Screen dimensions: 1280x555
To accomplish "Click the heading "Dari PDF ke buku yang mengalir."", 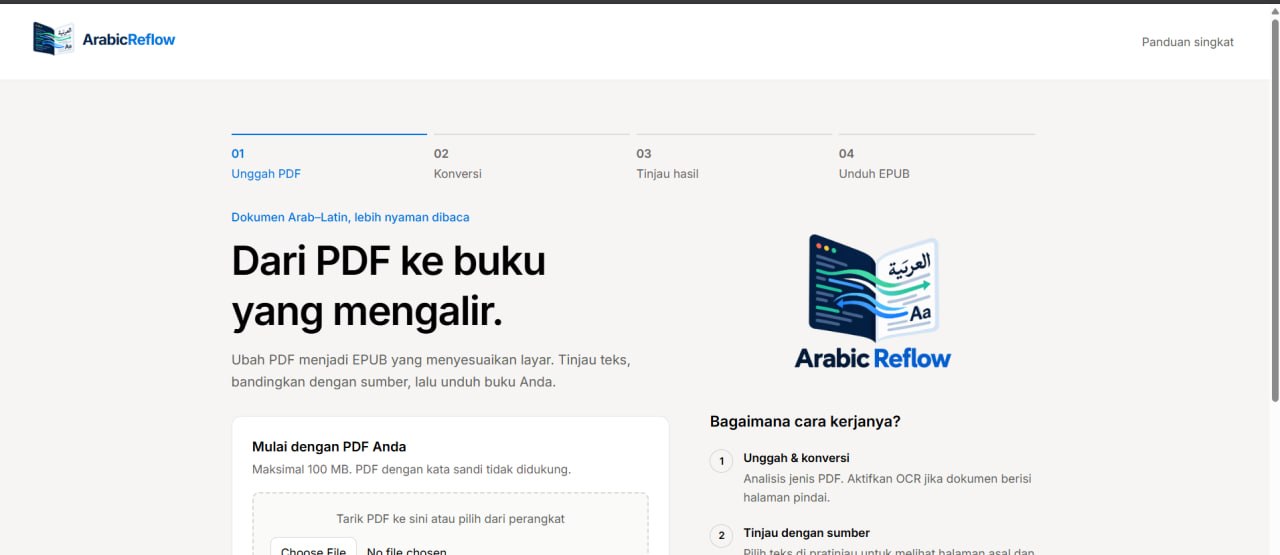I will click(x=389, y=286).
